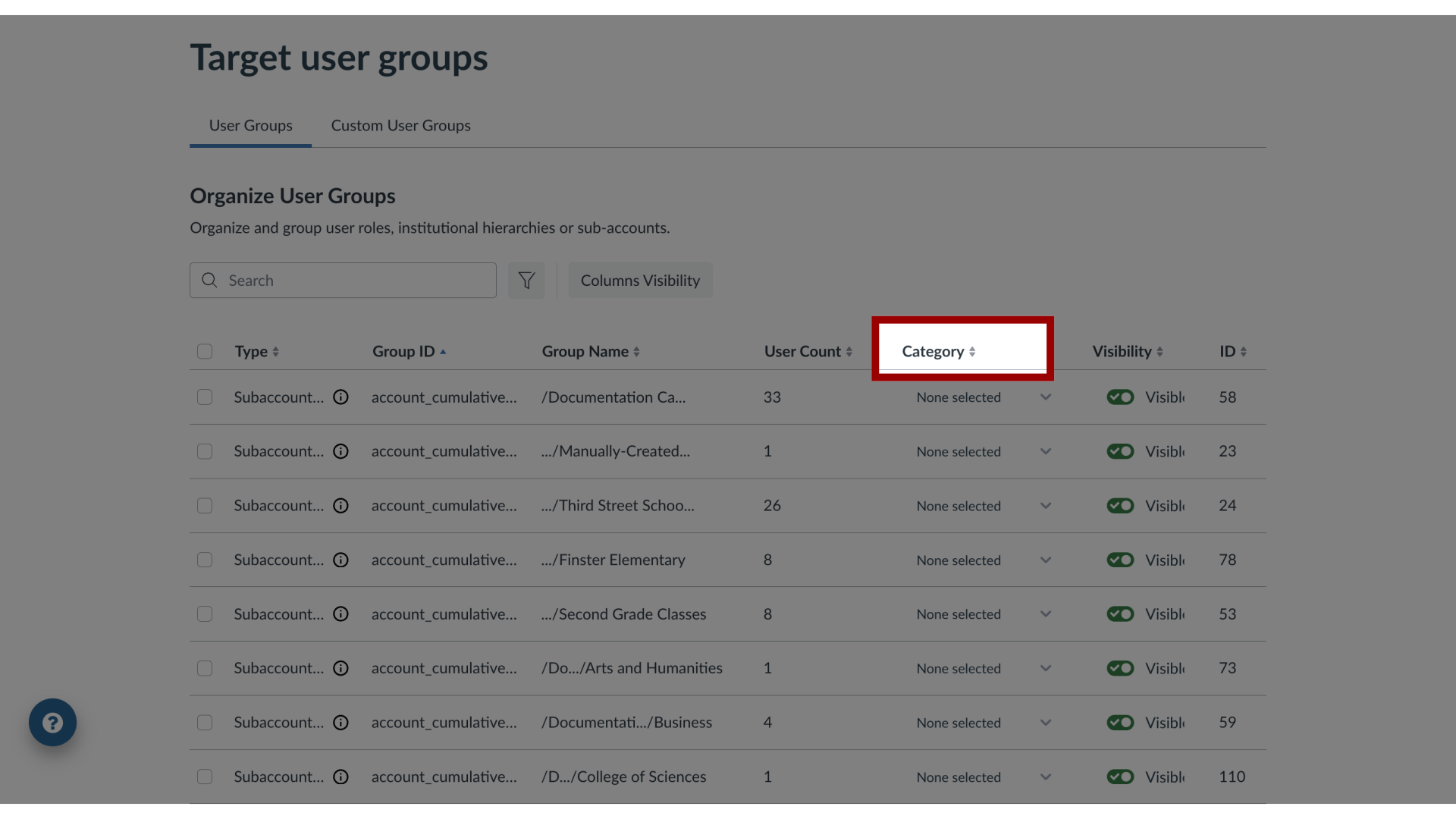
Task: Check the Arts and Humanities row checkbox
Action: pos(205,668)
